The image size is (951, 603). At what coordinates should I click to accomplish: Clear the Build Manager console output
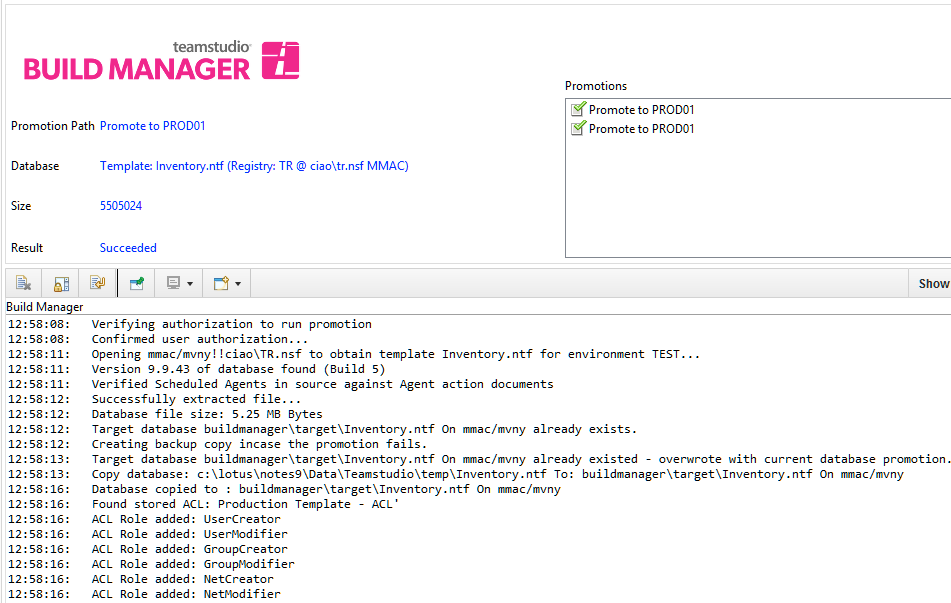point(24,283)
